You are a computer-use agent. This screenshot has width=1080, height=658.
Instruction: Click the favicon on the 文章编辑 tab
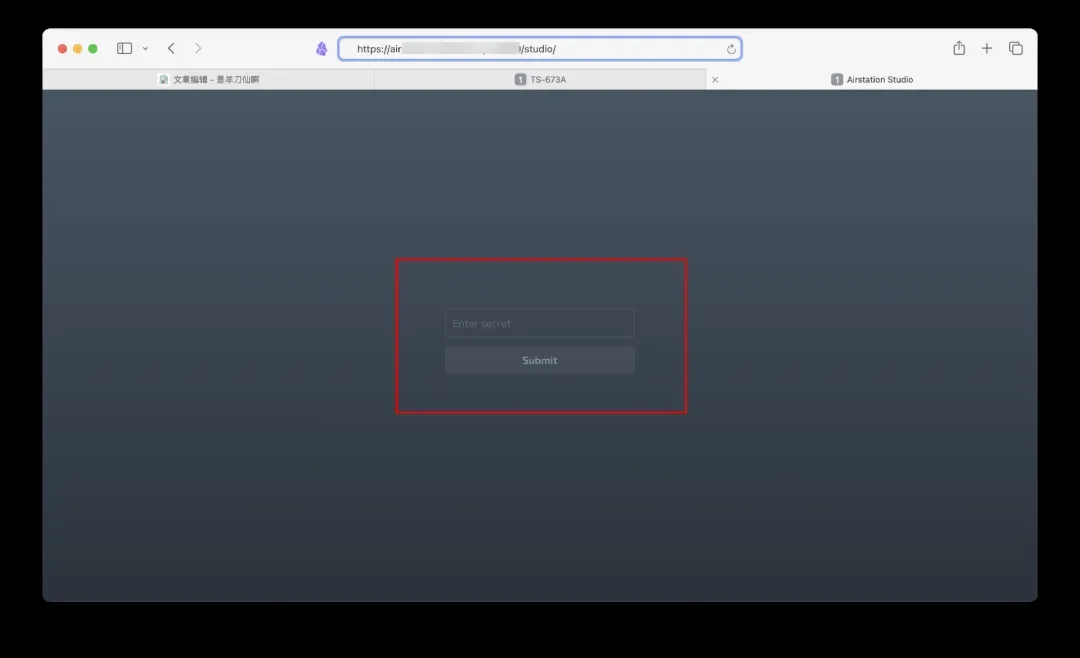pyautogui.click(x=164, y=79)
